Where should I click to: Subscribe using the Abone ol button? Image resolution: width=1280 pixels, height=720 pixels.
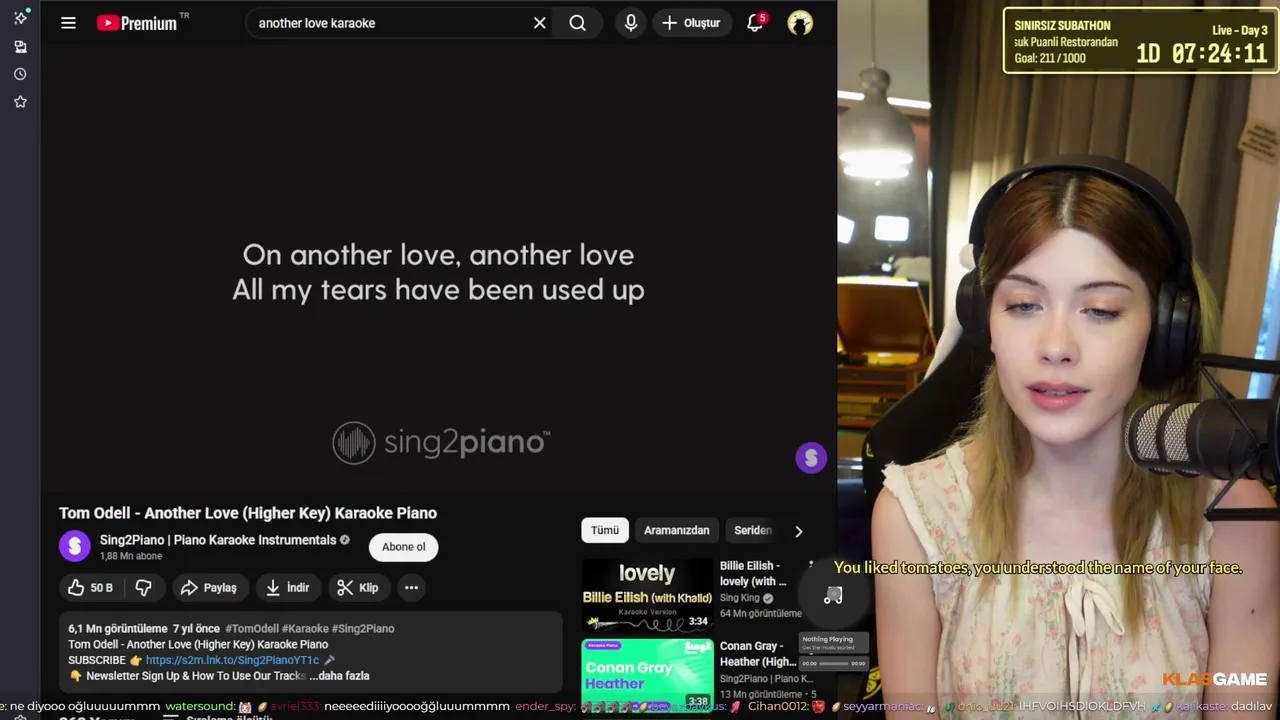tap(404, 547)
